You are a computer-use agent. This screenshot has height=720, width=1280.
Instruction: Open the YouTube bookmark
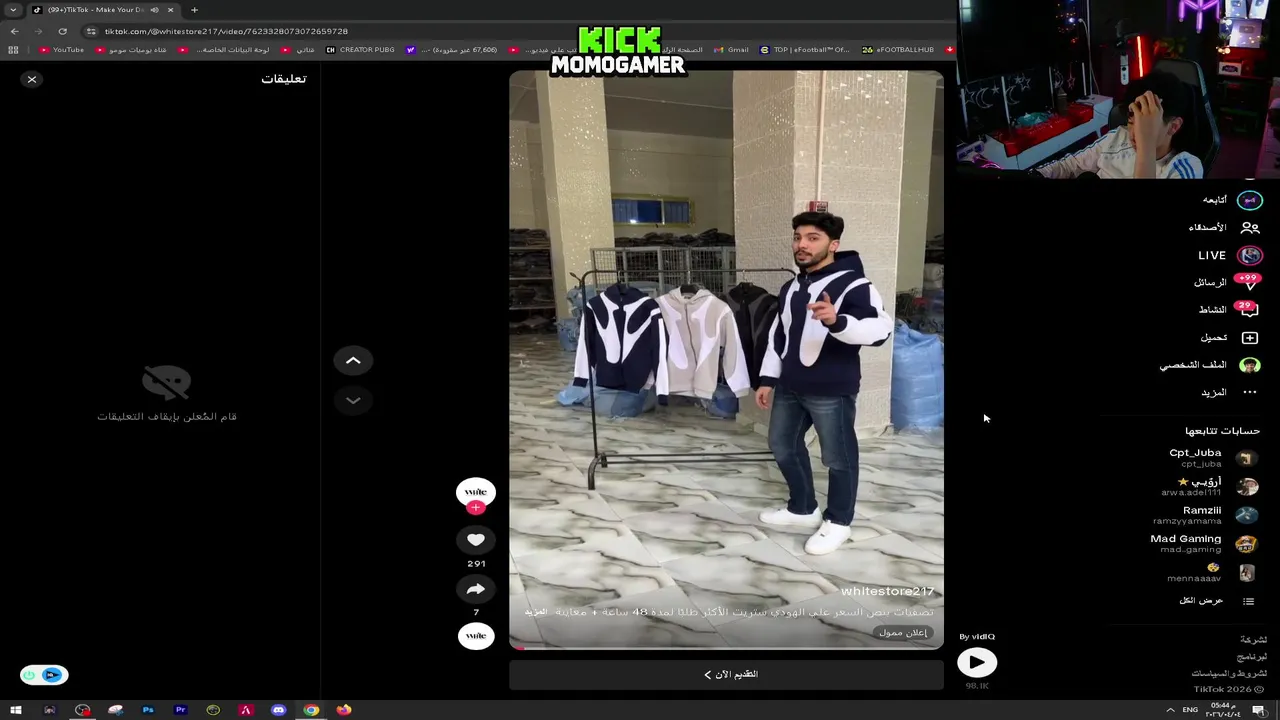(x=62, y=50)
